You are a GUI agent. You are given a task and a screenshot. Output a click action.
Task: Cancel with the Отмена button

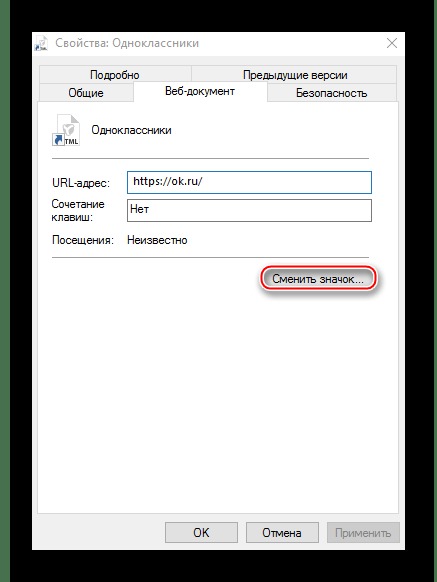(282, 533)
